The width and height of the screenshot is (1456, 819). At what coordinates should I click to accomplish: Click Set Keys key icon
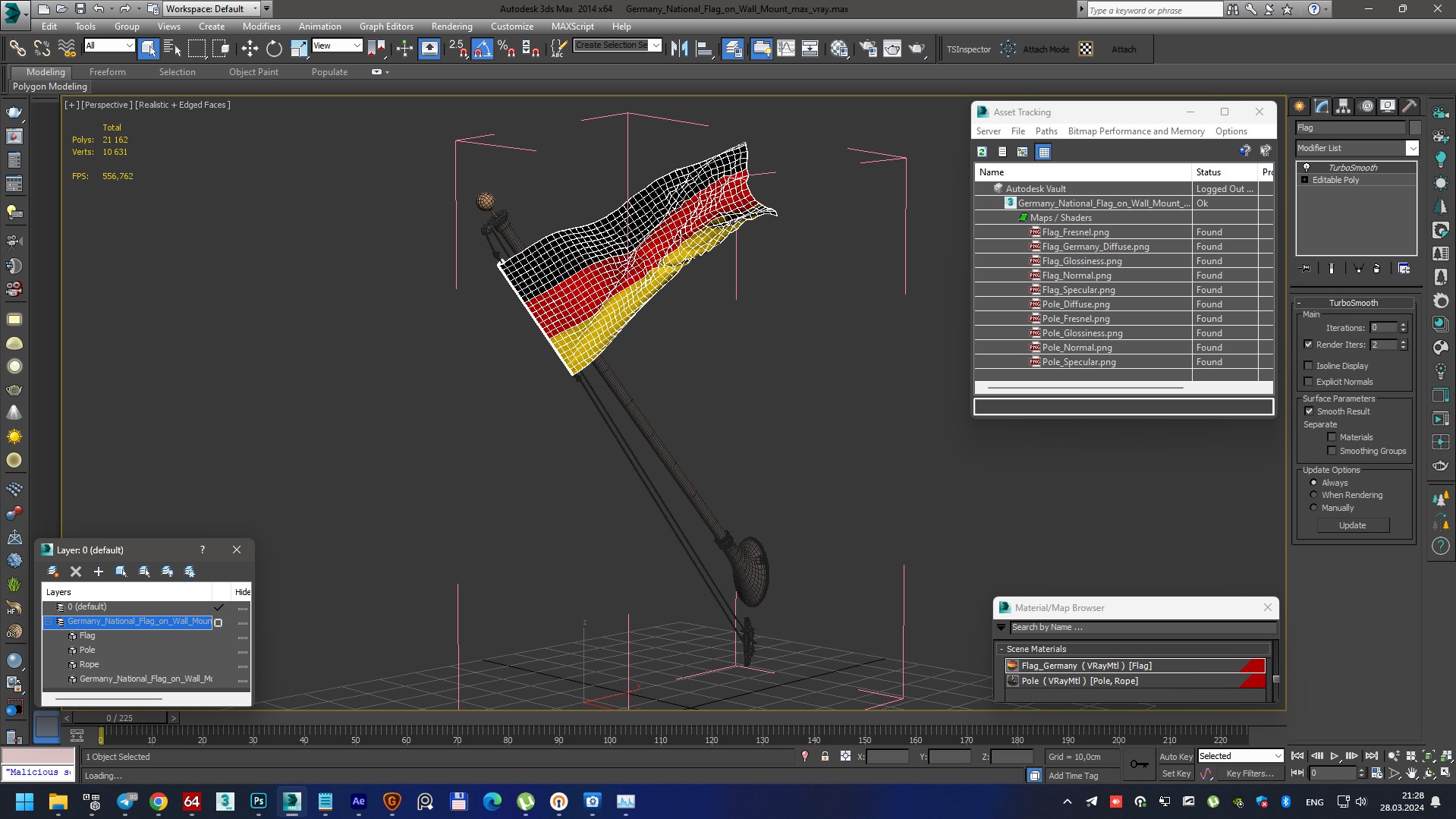(x=1139, y=764)
